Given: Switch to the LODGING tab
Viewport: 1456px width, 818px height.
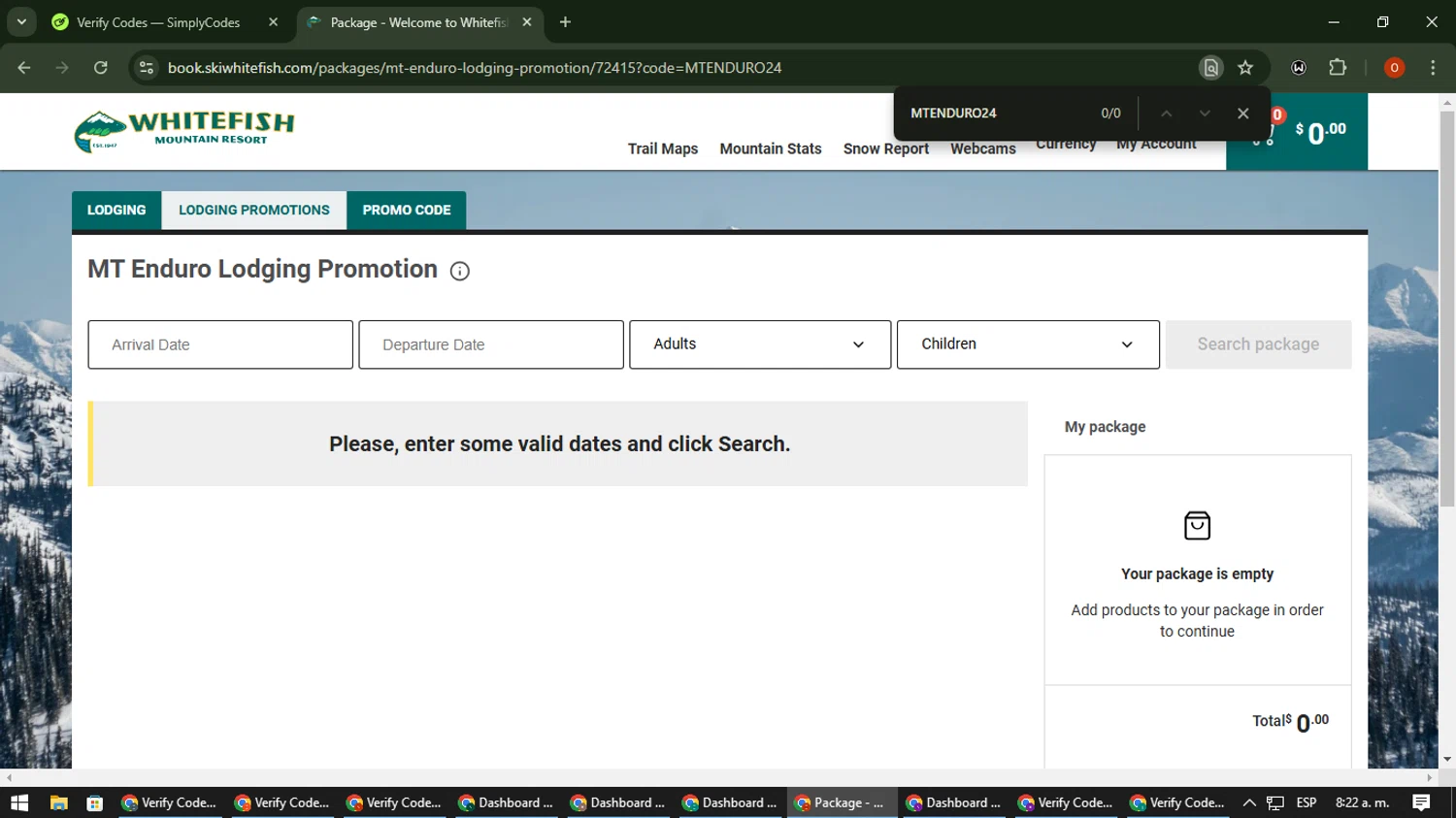Looking at the screenshot, I should [116, 211].
